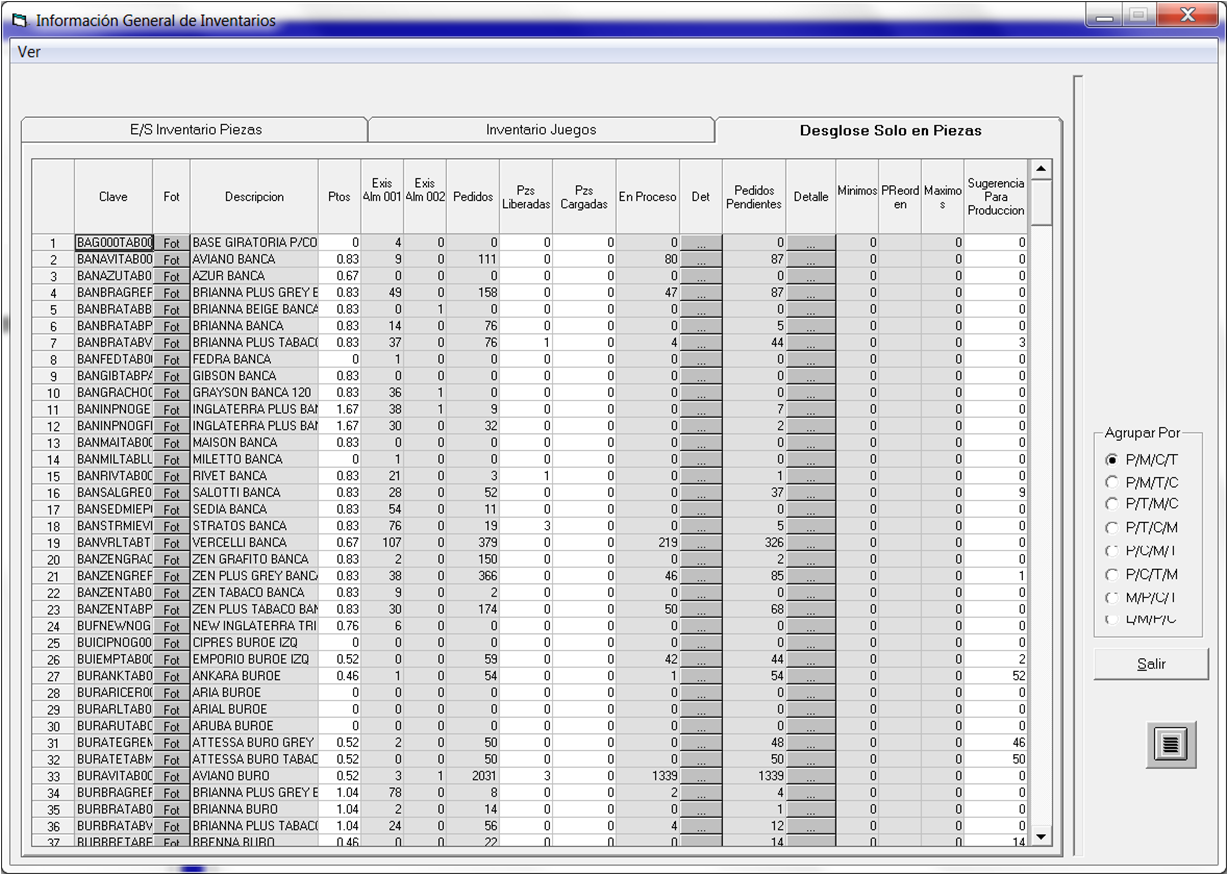Click row header number 19
The width and height of the screenshot is (1228, 875).
53,542
